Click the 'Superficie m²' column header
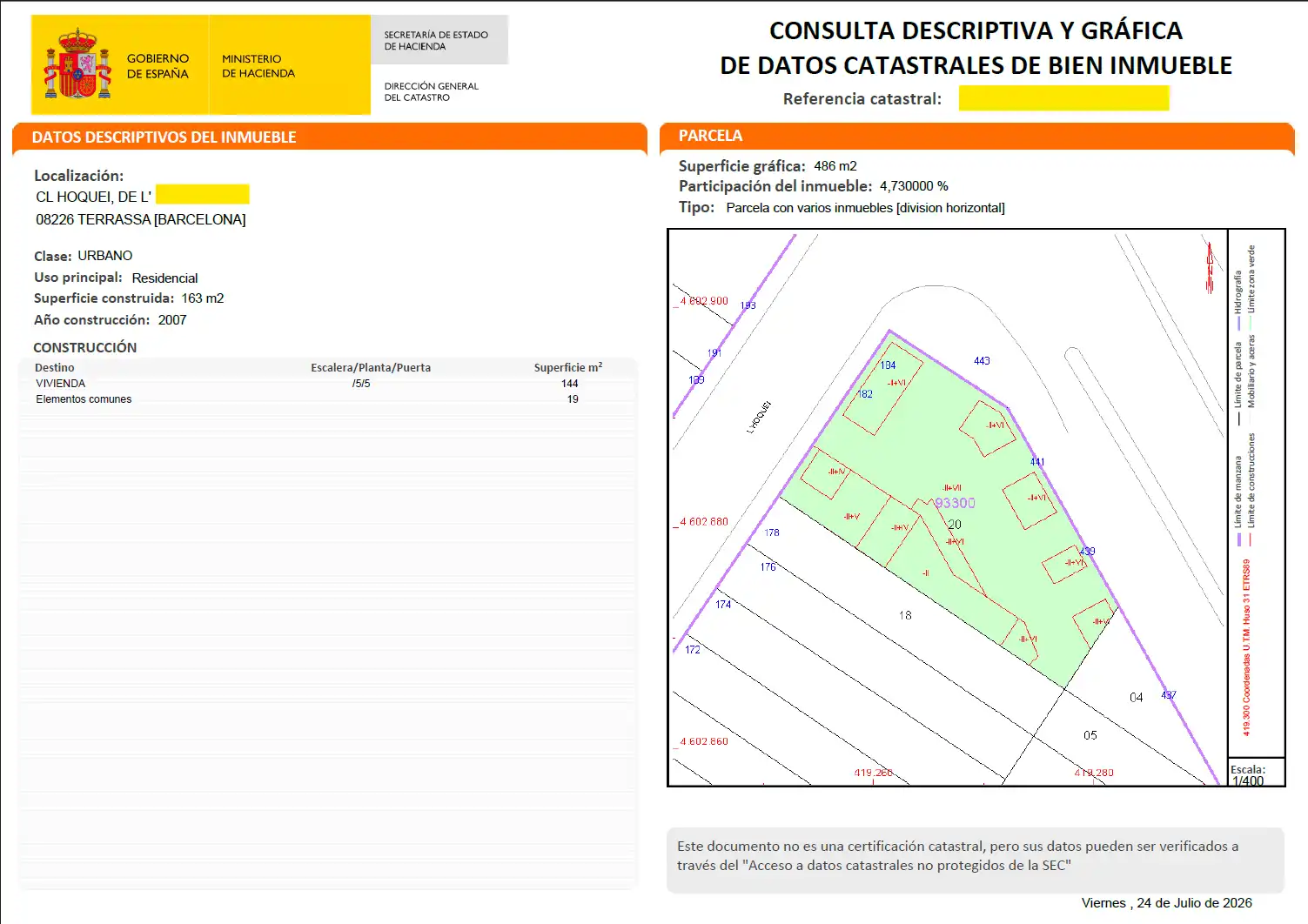1308x924 pixels. click(568, 368)
